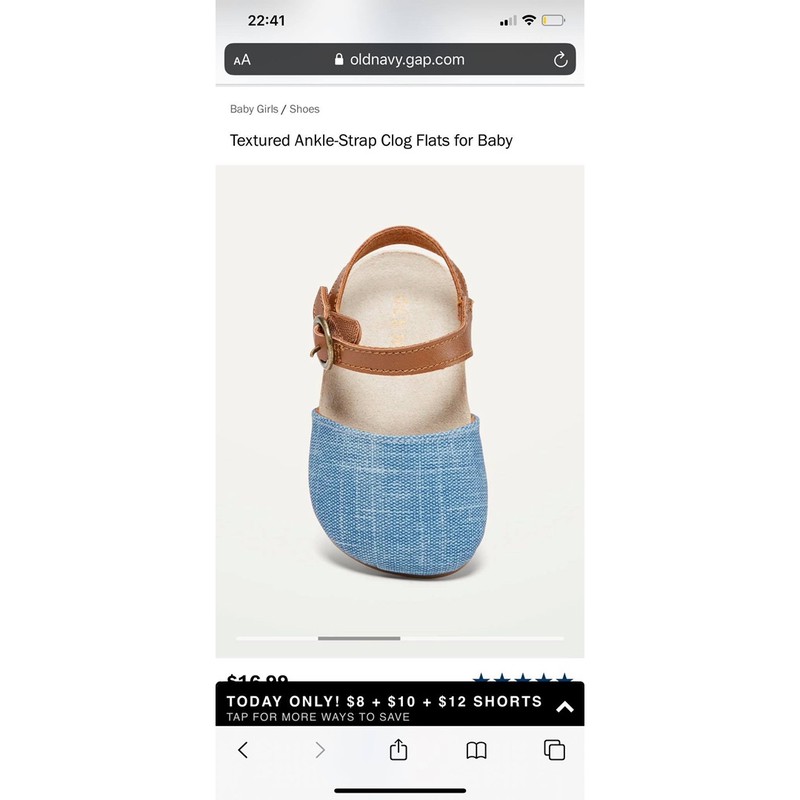Tap the 22:41 clock in status bar
The width and height of the screenshot is (800, 800).
266,20
